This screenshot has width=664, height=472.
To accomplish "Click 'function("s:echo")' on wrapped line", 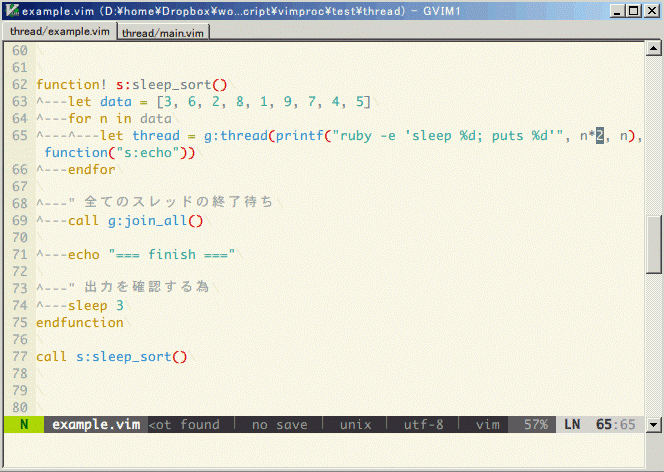I will click(116, 152).
